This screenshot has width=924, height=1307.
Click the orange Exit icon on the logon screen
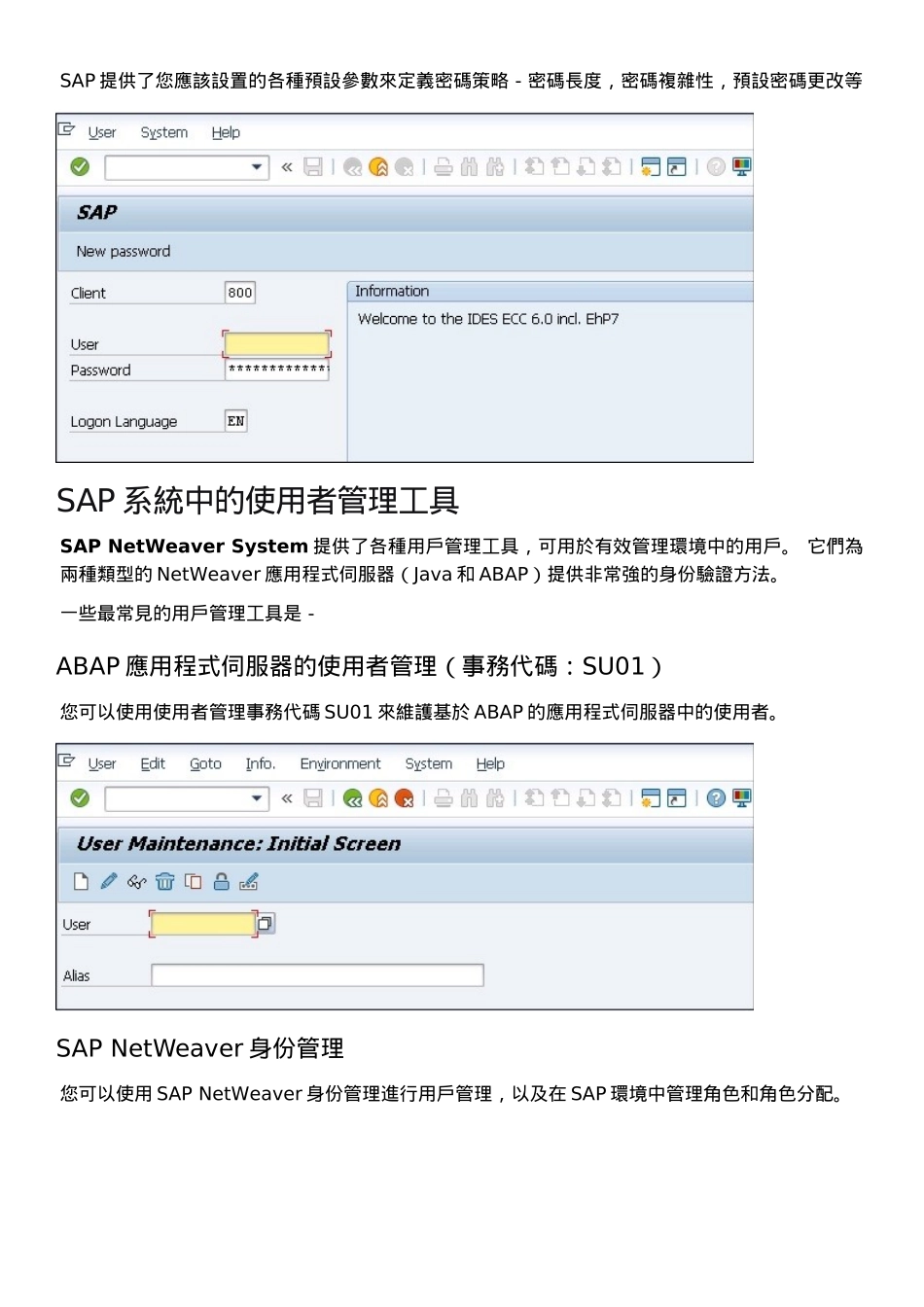click(x=378, y=167)
